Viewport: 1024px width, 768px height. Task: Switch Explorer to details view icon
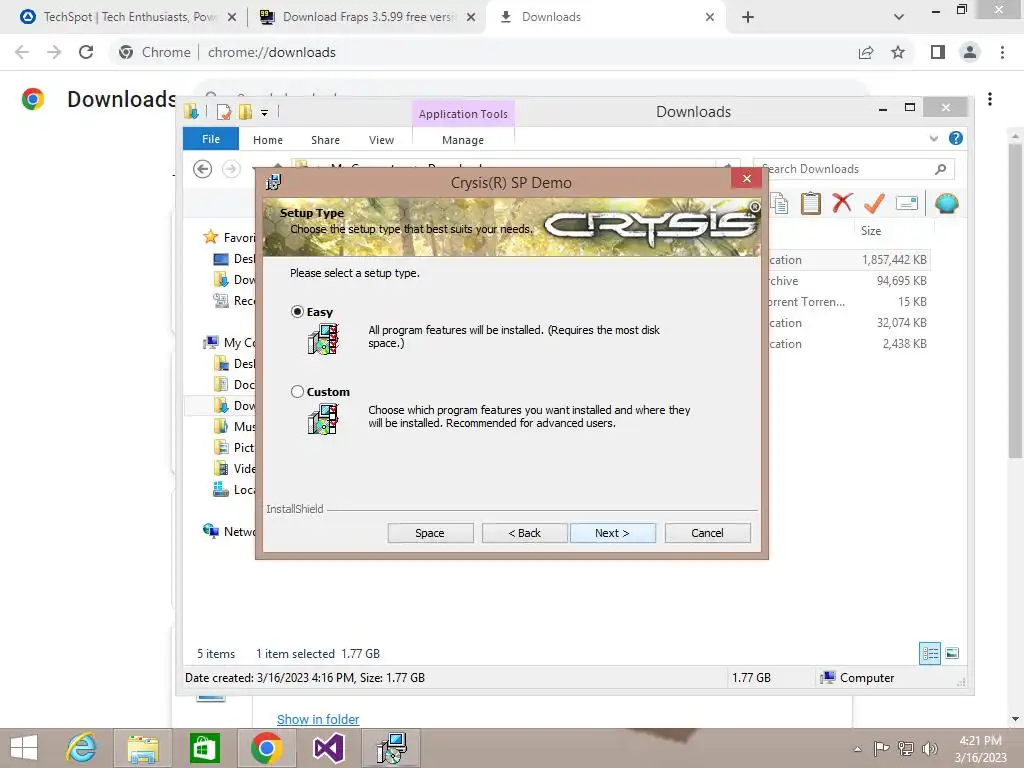coord(930,653)
